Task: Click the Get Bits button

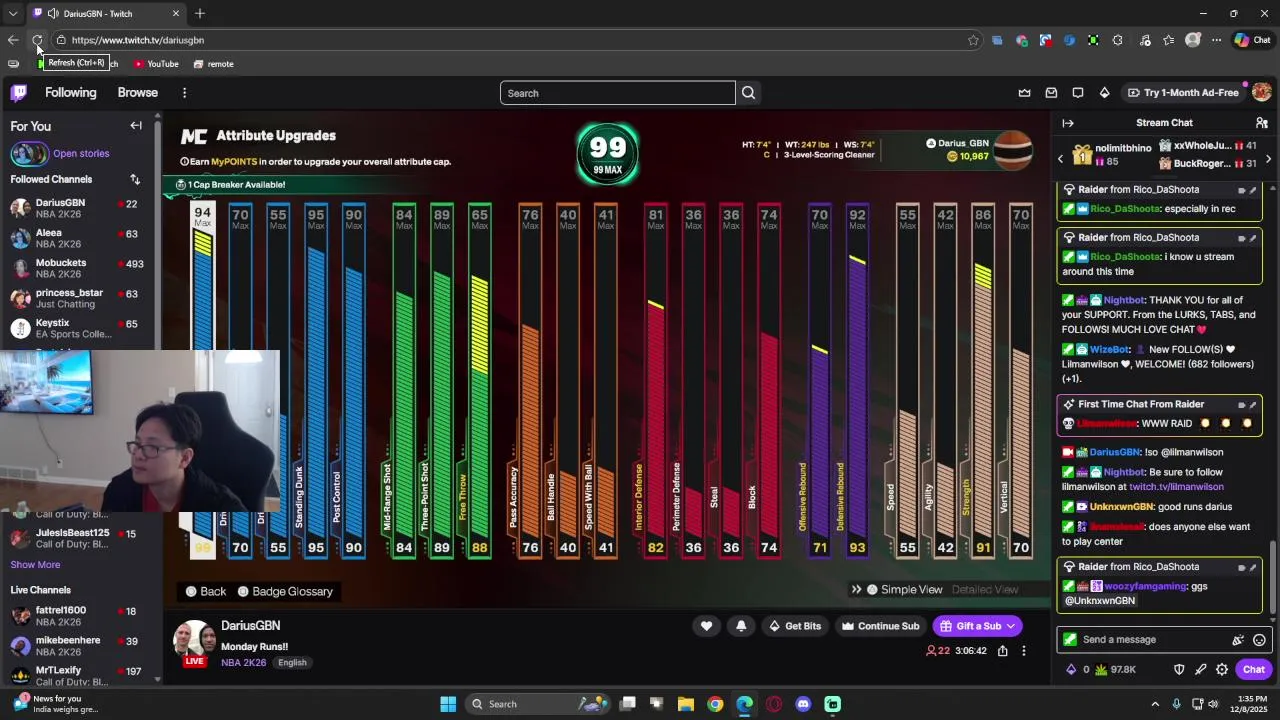Action: [795, 626]
